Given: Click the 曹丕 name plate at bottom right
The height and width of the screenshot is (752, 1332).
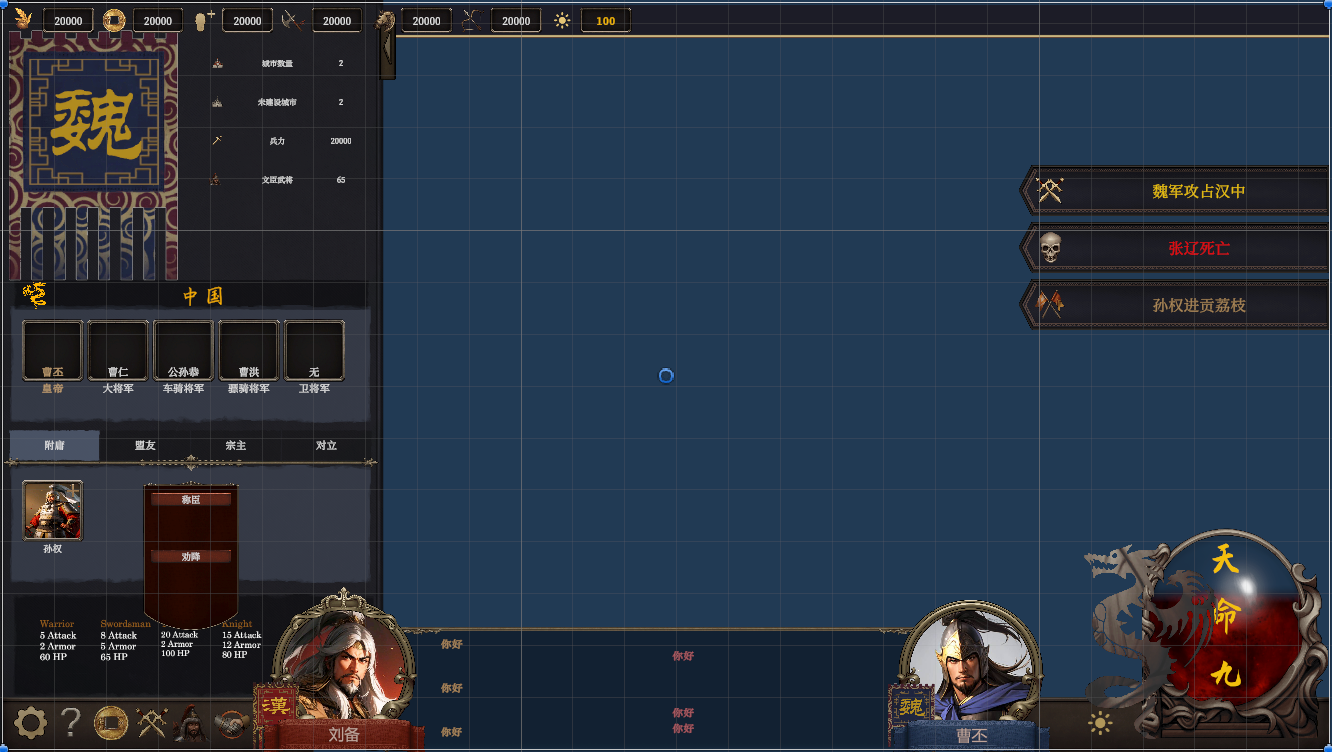Looking at the screenshot, I should point(971,736).
